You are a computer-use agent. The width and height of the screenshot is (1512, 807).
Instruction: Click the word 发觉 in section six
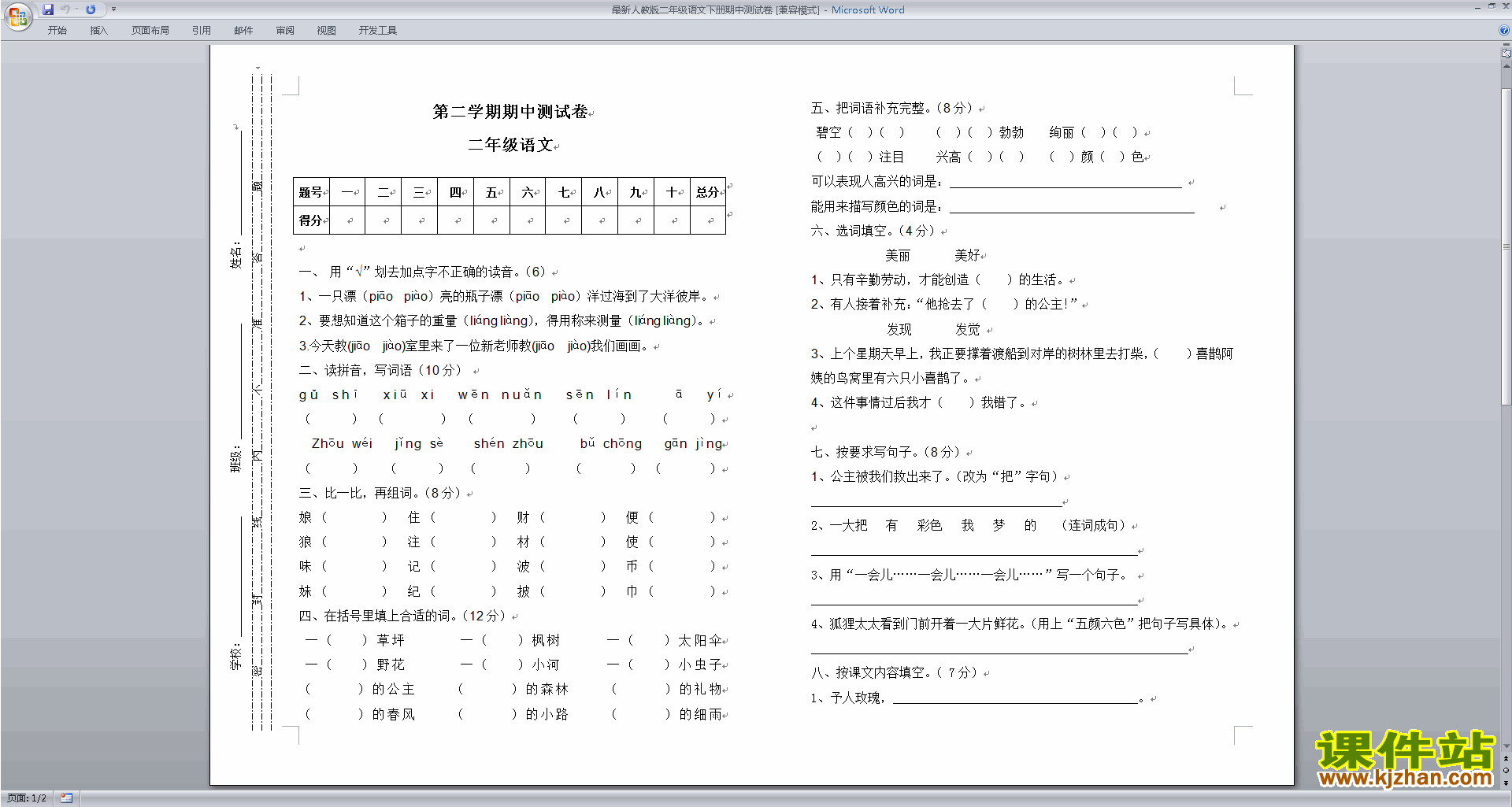click(968, 329)
